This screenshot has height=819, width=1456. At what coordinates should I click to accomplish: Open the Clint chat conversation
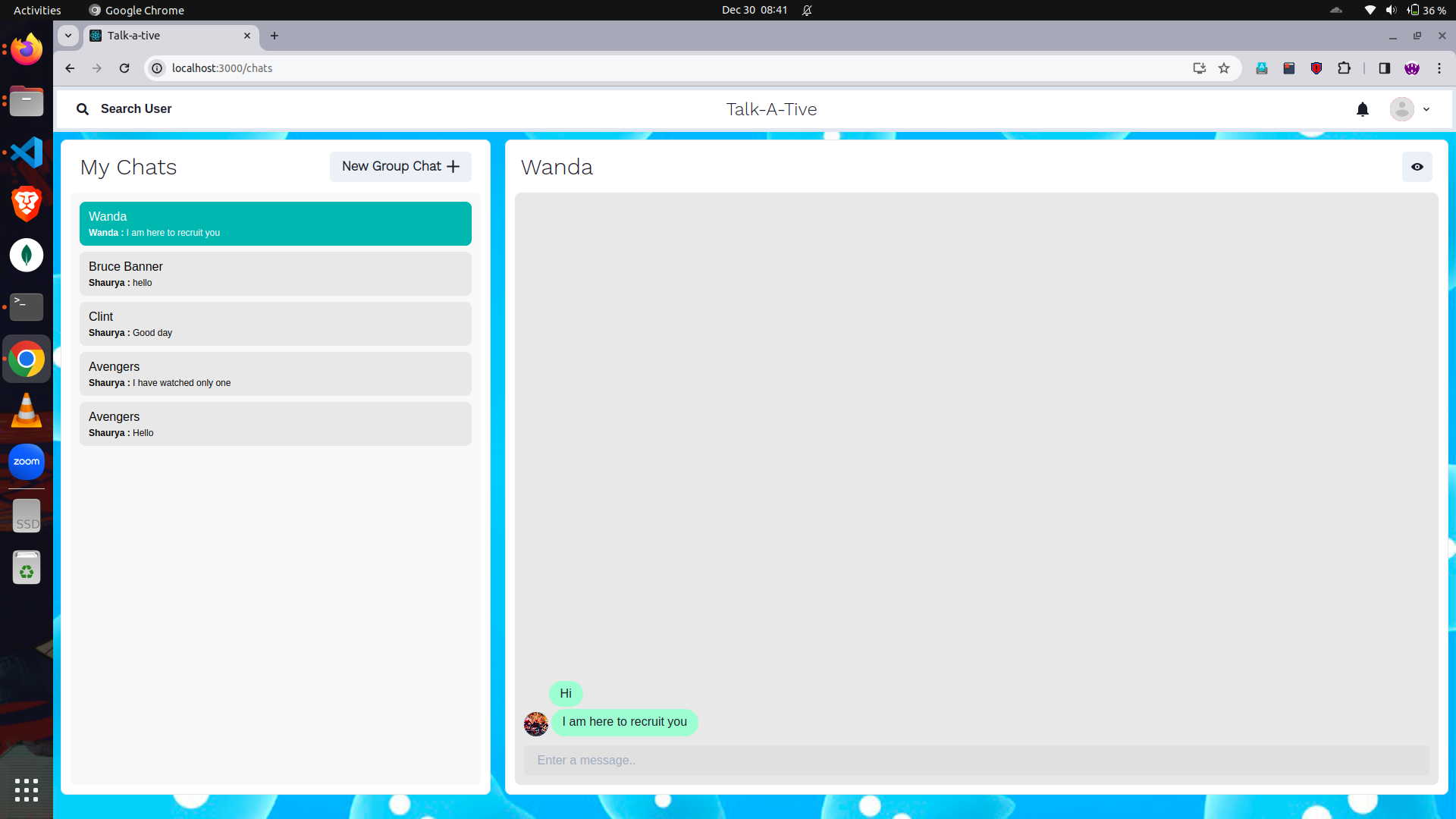coord(275,324)
